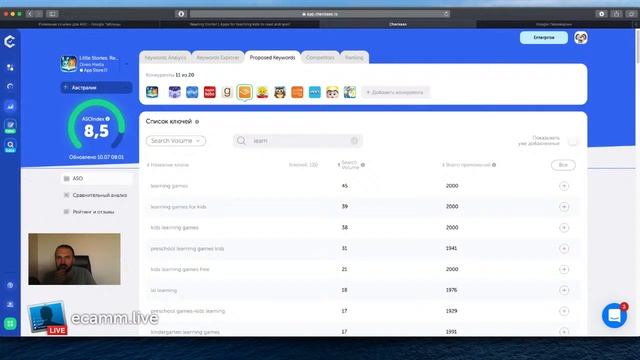Viewport: 640px width, 360px height.
Task: Sort by Search Volume column header
Action: 349,165
